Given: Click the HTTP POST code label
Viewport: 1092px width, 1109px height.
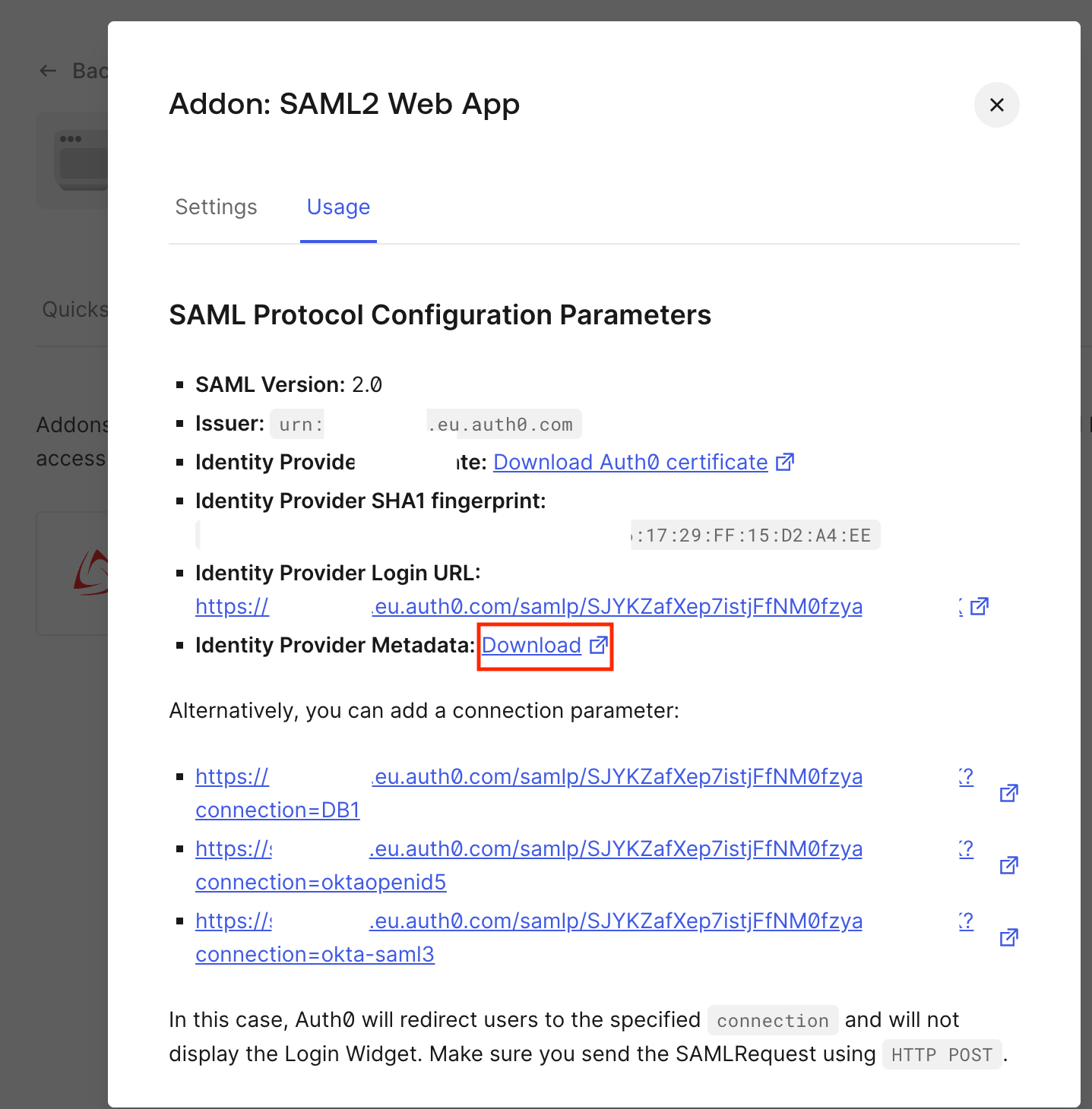Looking at the screenshot, I should [x=942, y=1055].
